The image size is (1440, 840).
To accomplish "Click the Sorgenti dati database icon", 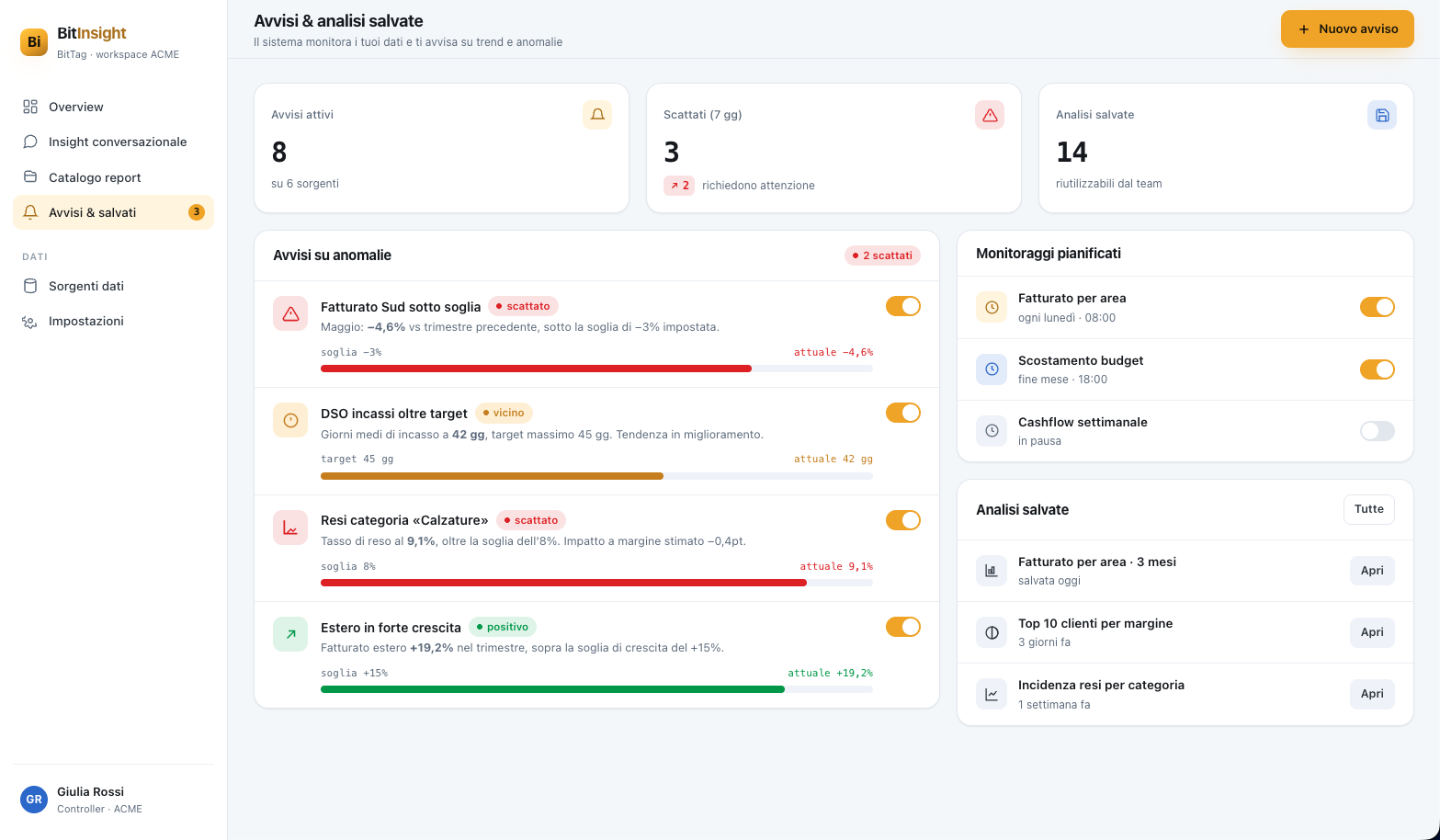I will [x=30, y=286].
